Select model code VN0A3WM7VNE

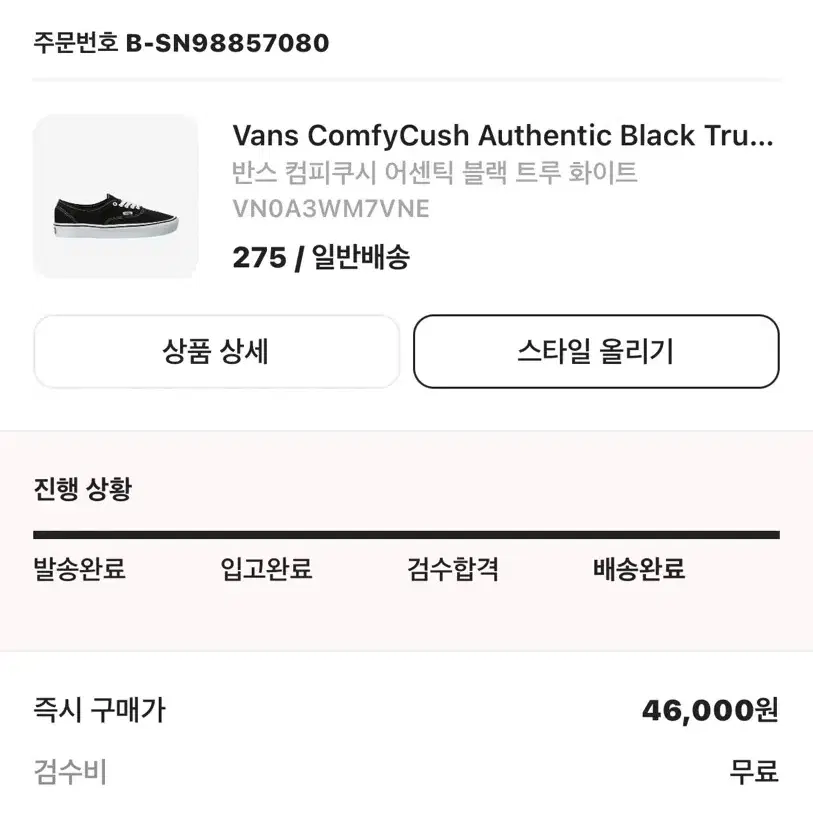coord(331,209)
